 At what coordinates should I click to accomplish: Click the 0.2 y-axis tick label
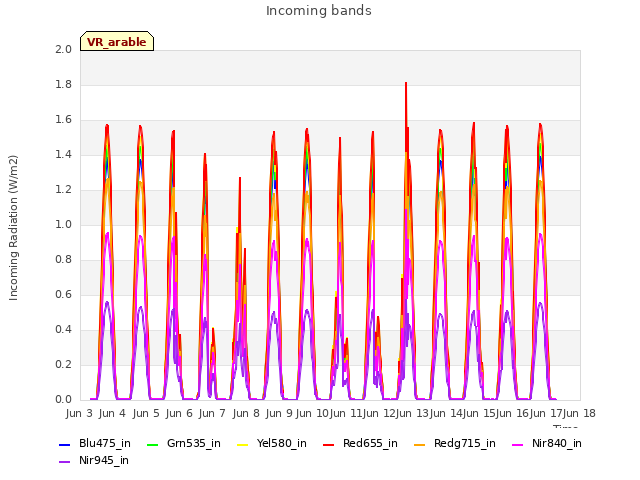63,364
